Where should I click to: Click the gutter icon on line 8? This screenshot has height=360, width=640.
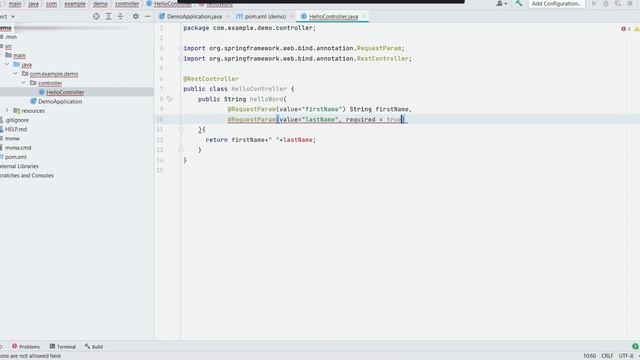[170, 99]
